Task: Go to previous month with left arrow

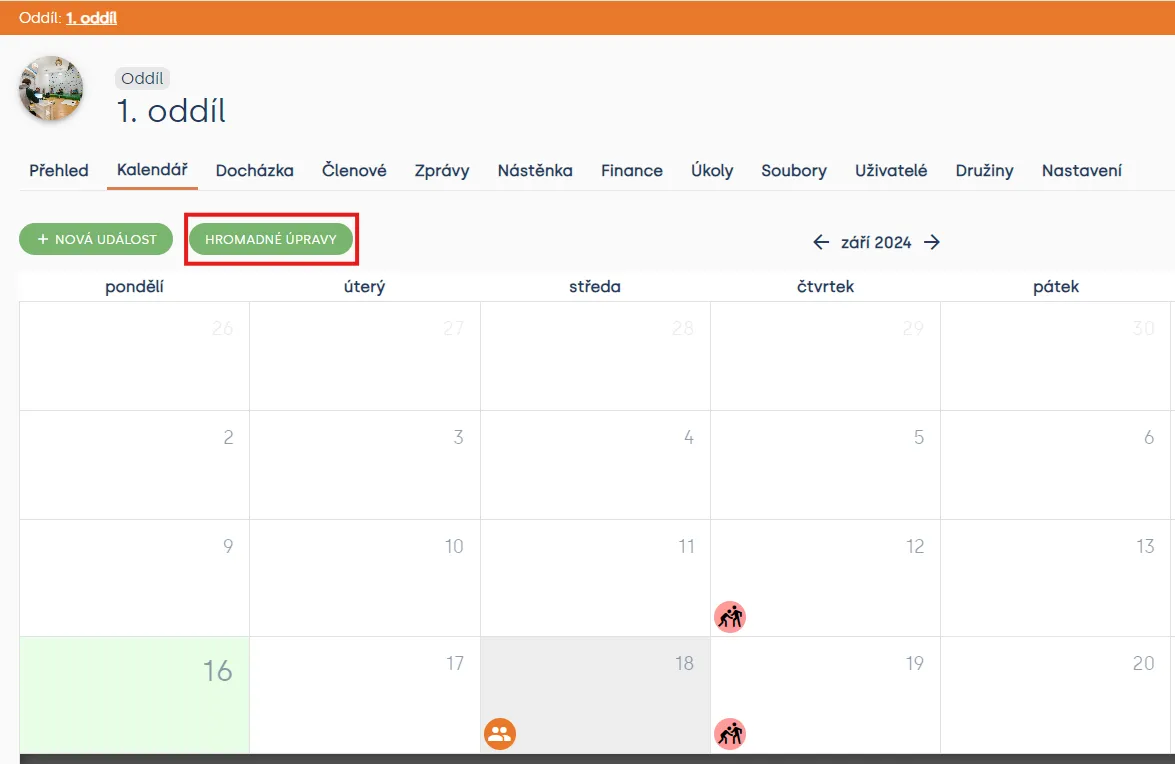Action: tap(821, 242)
